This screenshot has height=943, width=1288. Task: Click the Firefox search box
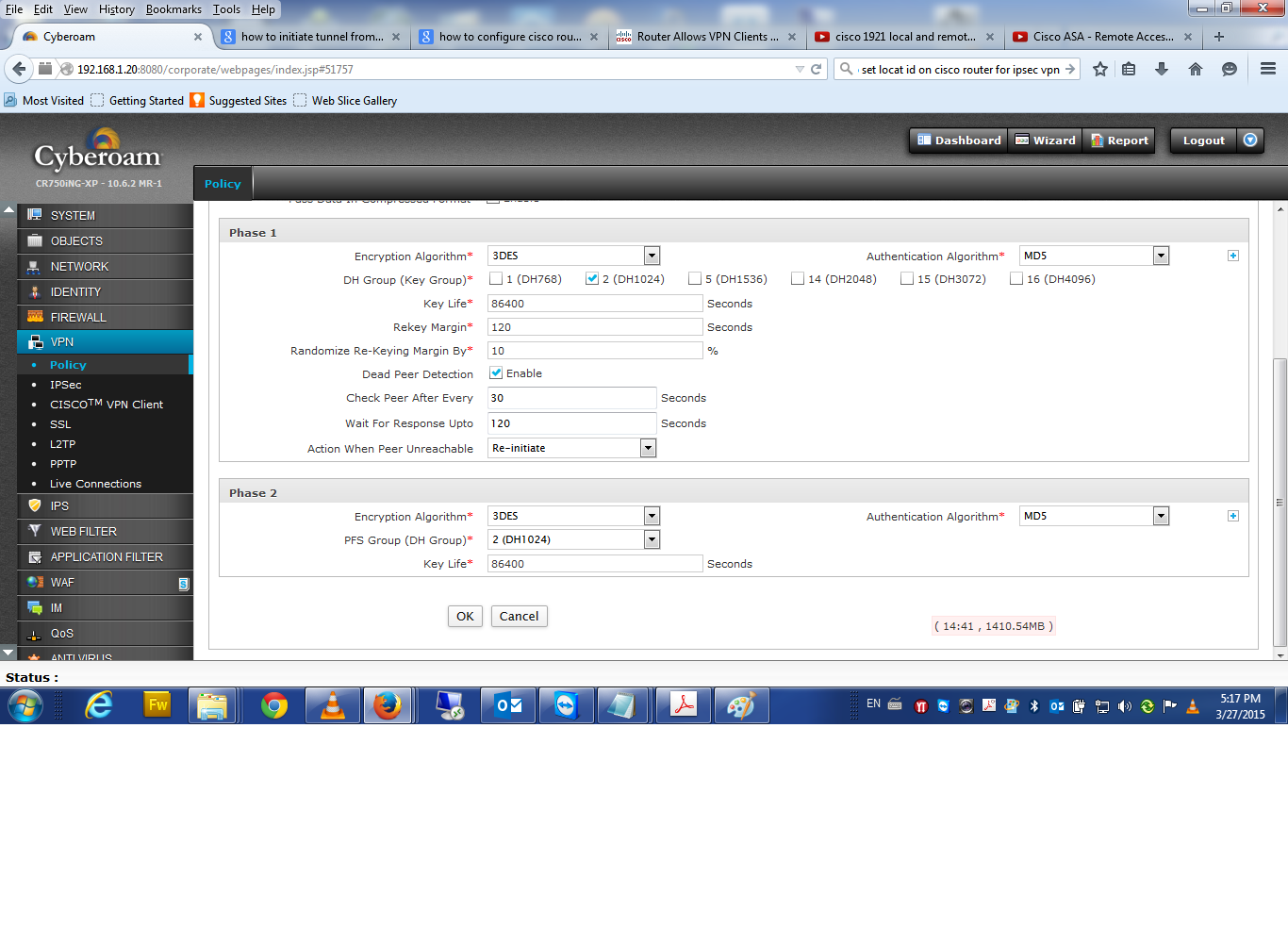[959, 69]
